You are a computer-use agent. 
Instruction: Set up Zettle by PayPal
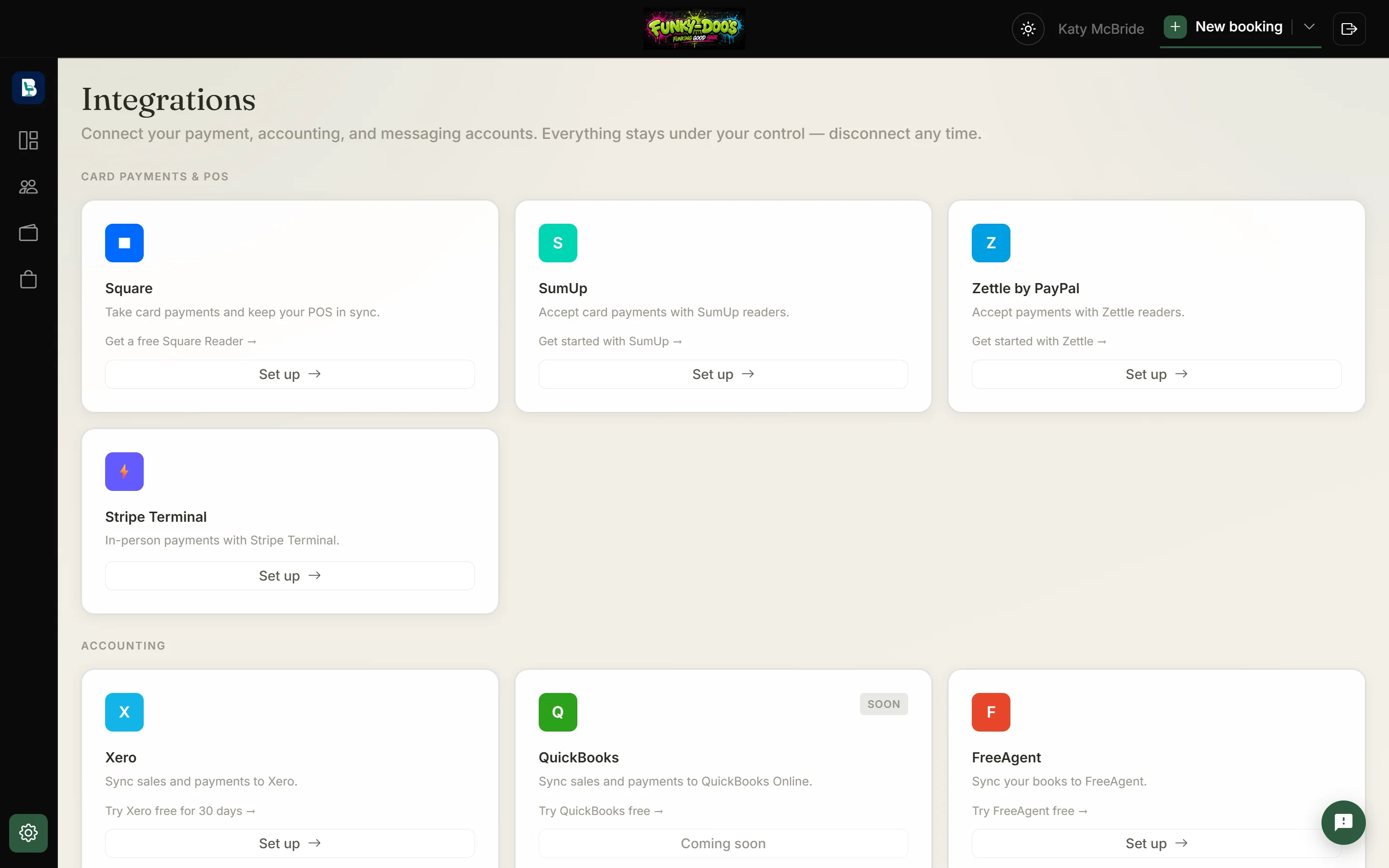click(x=1157, y=374)
